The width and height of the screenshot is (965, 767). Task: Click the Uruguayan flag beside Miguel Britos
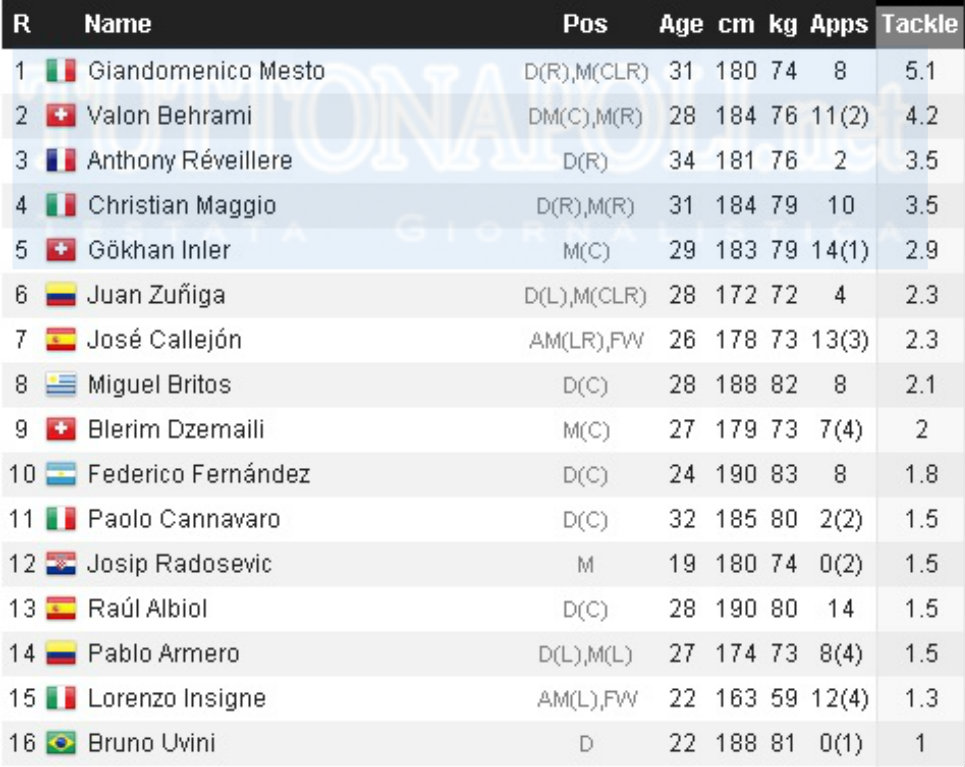[x=61, y=385]
